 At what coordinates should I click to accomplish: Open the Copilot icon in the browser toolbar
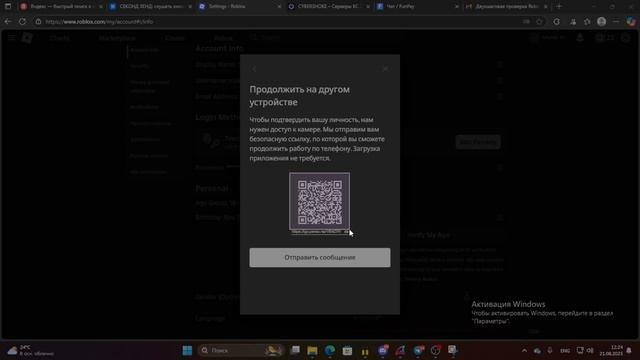click(x=631, y=21)
